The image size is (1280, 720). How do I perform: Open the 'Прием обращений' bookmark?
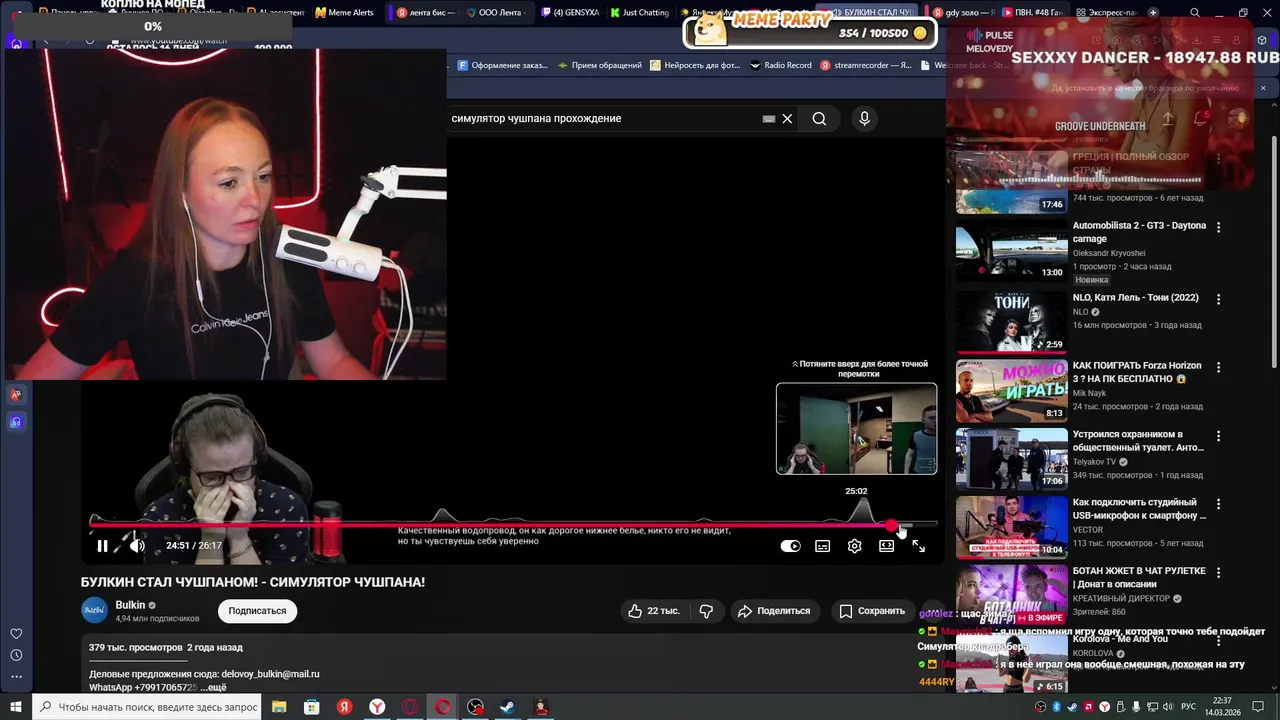600,65
